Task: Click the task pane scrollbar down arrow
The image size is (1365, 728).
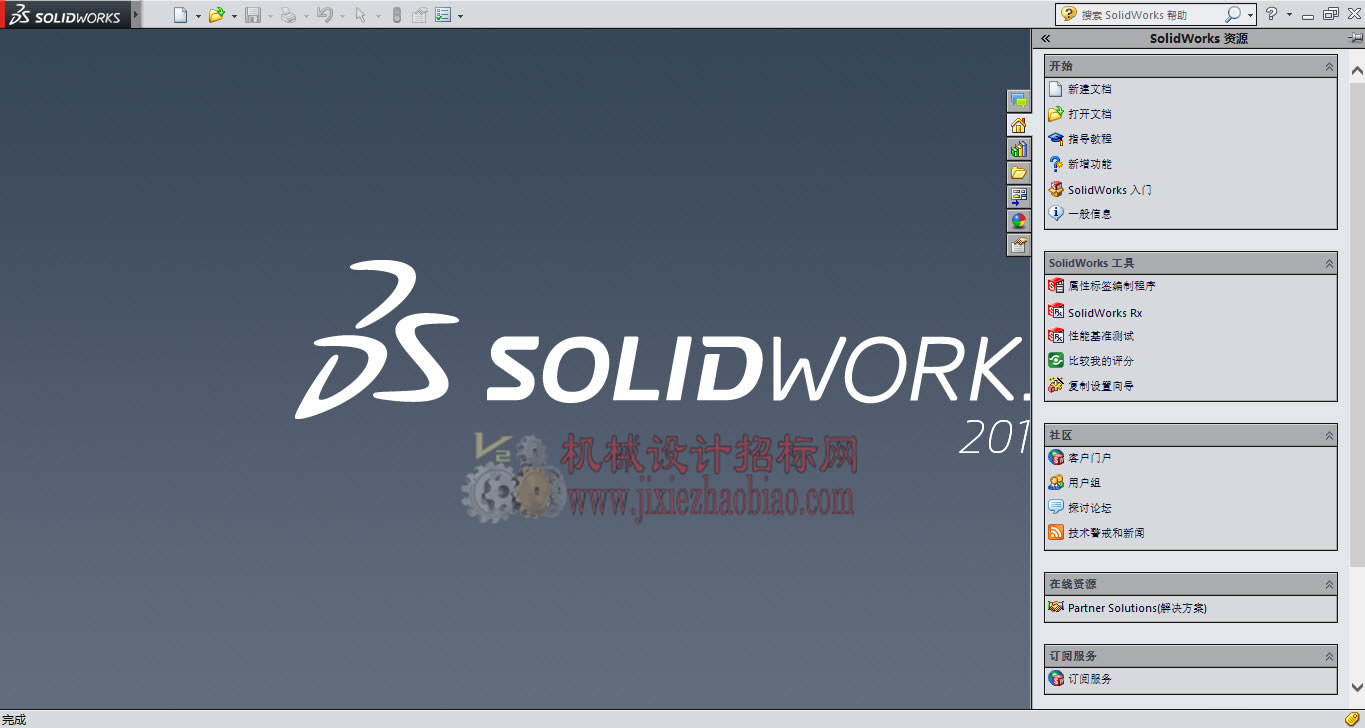Action: pyautogui.click(x=1357, y=687)
